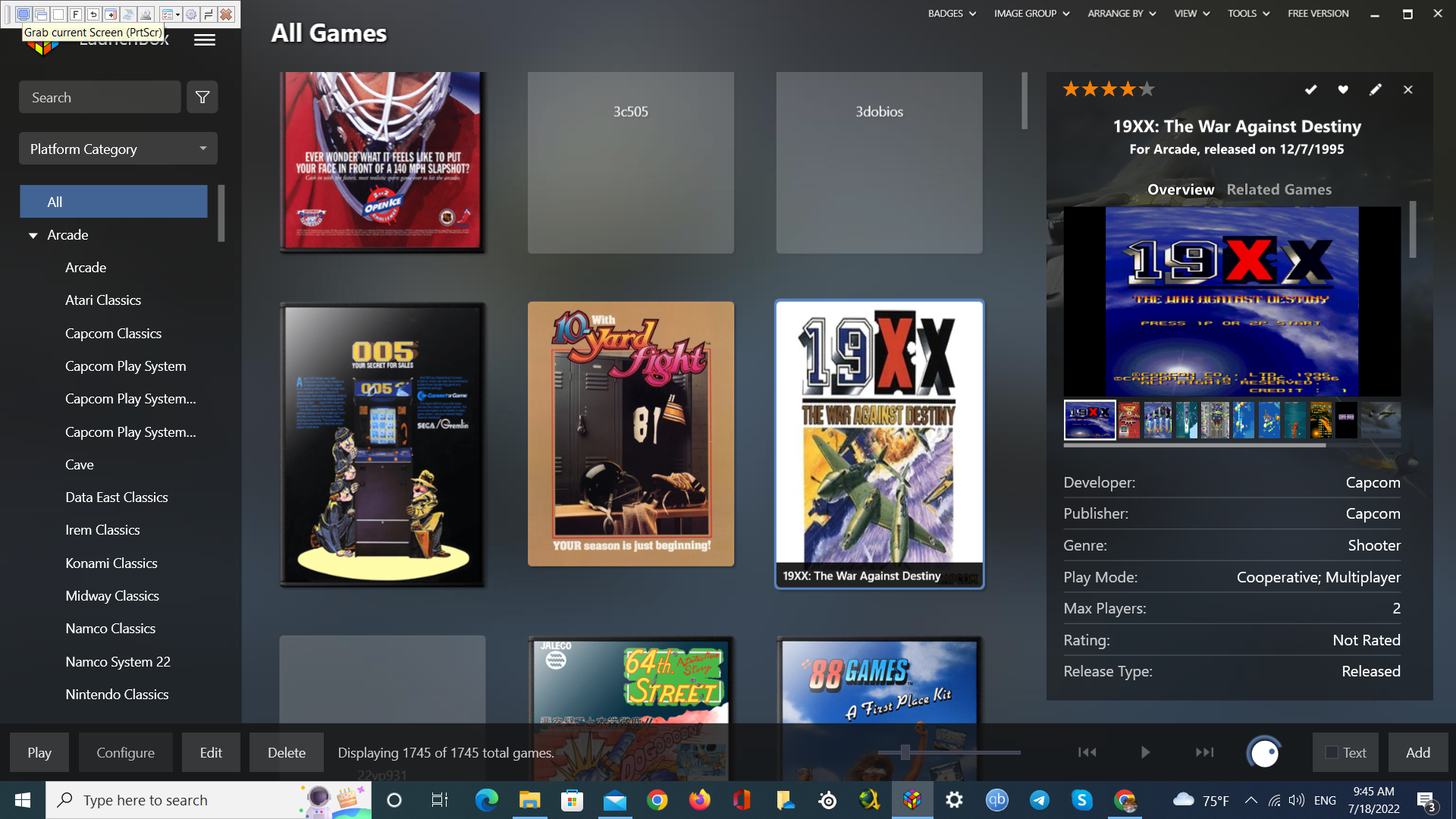The width and height of the screenshot is (1456, 819).
Task: Toggle the Text checkbox in the bottom bar
Action: [x=1332, y=753]
